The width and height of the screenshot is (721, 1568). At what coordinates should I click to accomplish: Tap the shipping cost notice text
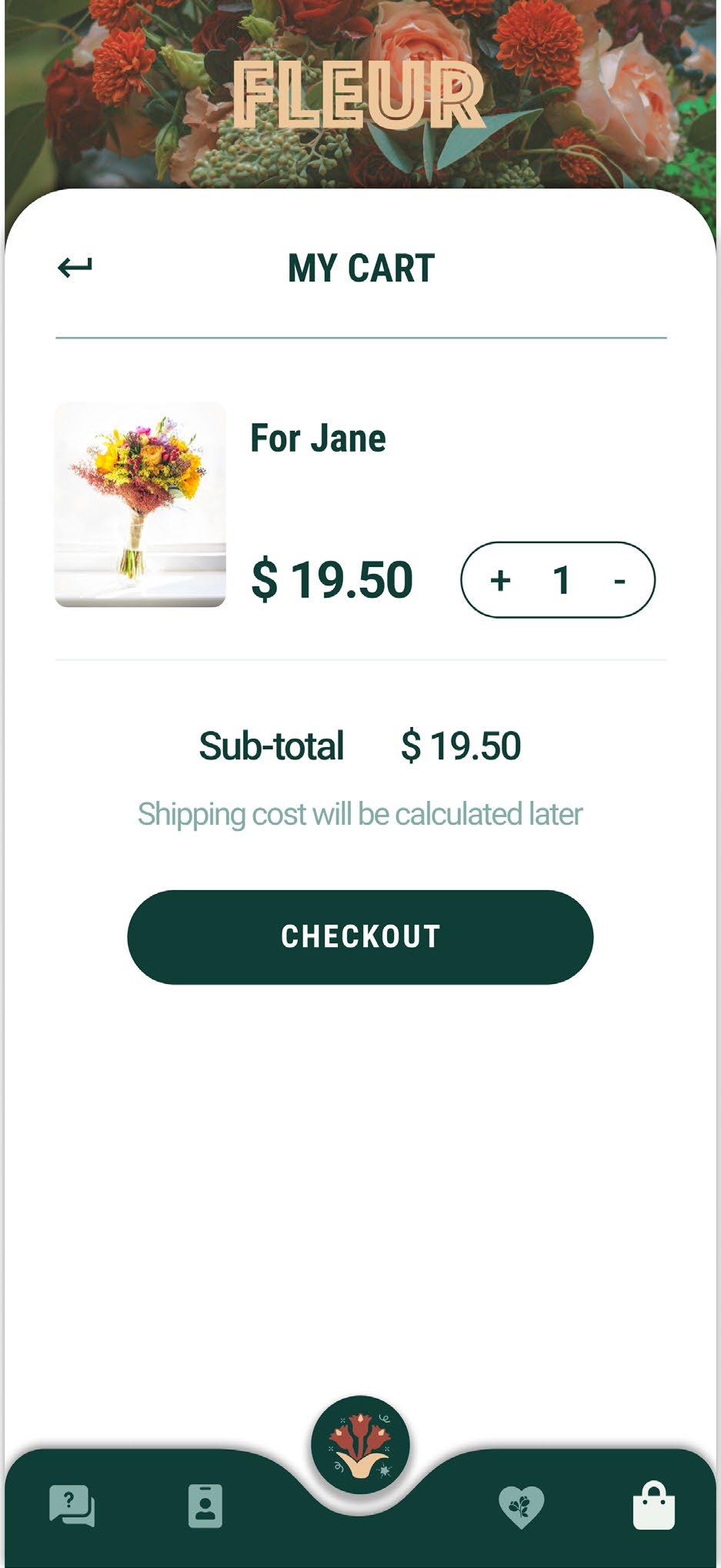click(x=360, y=814)
